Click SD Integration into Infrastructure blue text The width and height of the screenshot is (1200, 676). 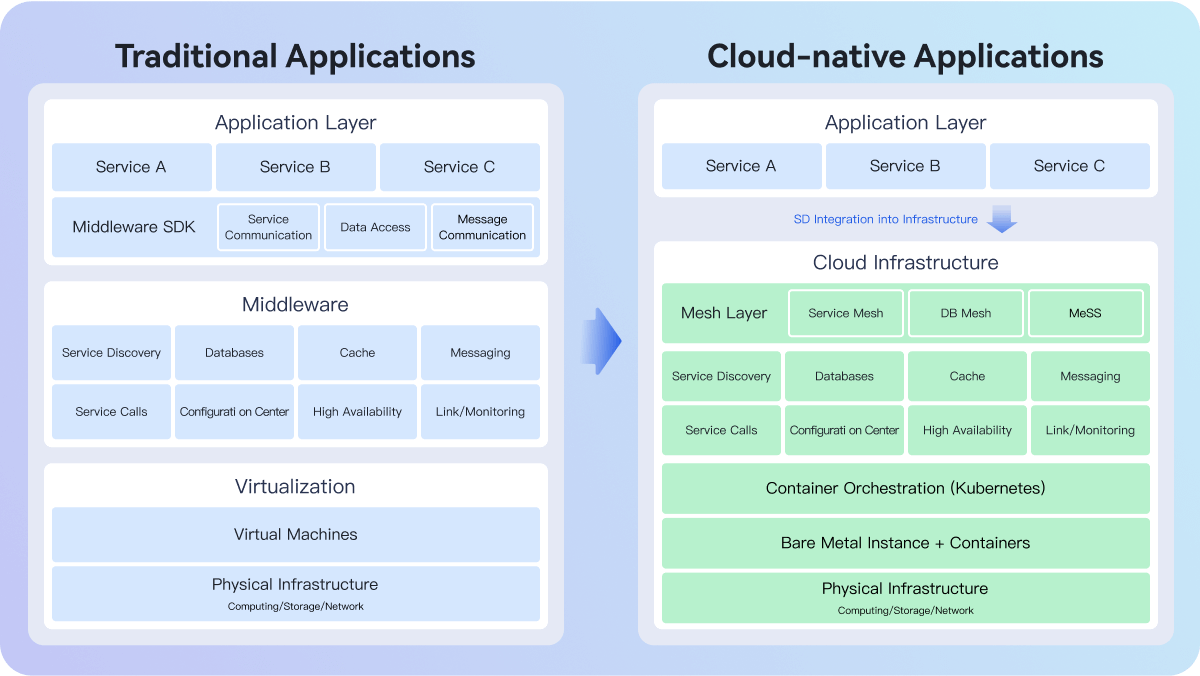[886, 219]
